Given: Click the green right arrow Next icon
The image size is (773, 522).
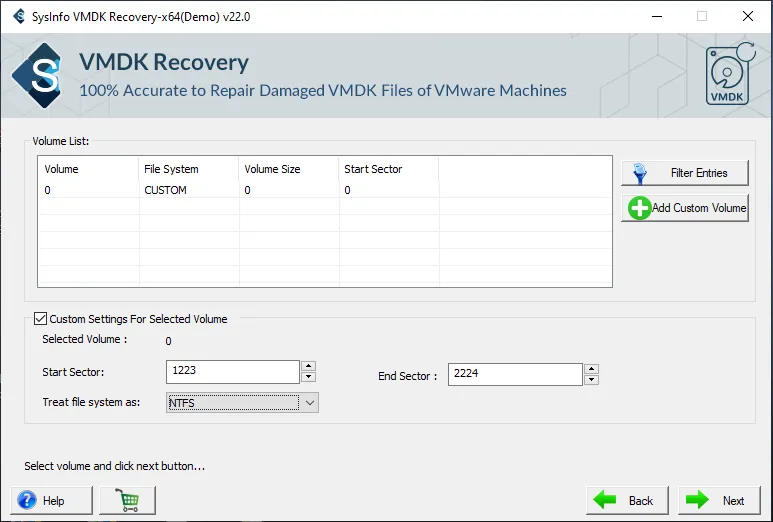Looking at the screenshot, I should pyautogui.click(x=697, y=500).
